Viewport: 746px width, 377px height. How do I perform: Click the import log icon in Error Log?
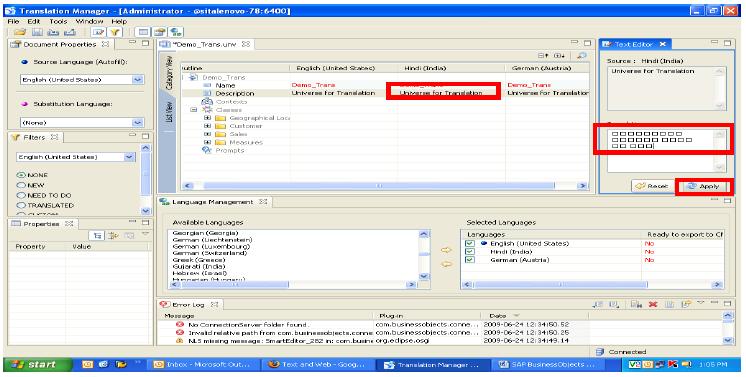click(614, 304)
